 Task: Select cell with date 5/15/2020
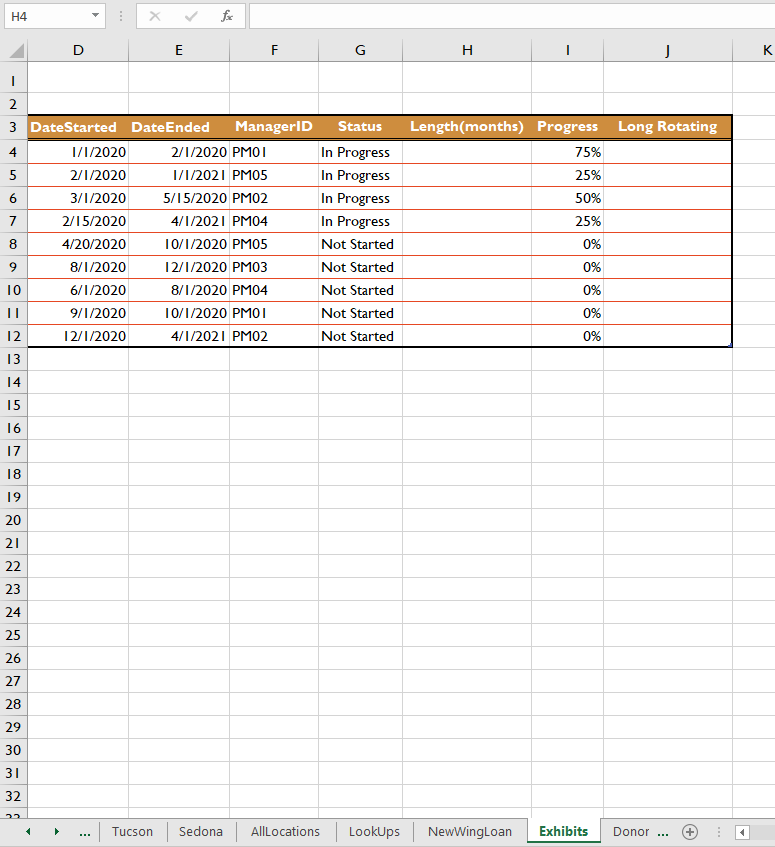(179, 198)
